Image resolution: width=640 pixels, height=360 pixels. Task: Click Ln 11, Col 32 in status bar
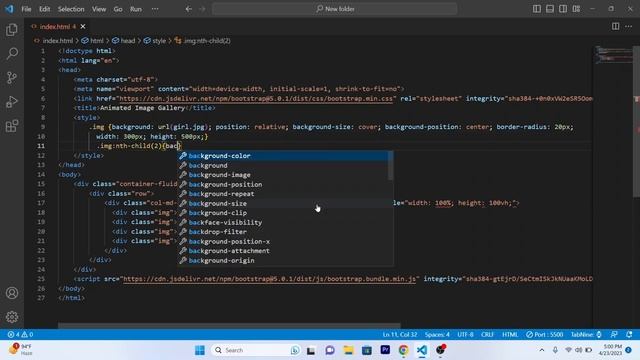(x=400, y=334)
